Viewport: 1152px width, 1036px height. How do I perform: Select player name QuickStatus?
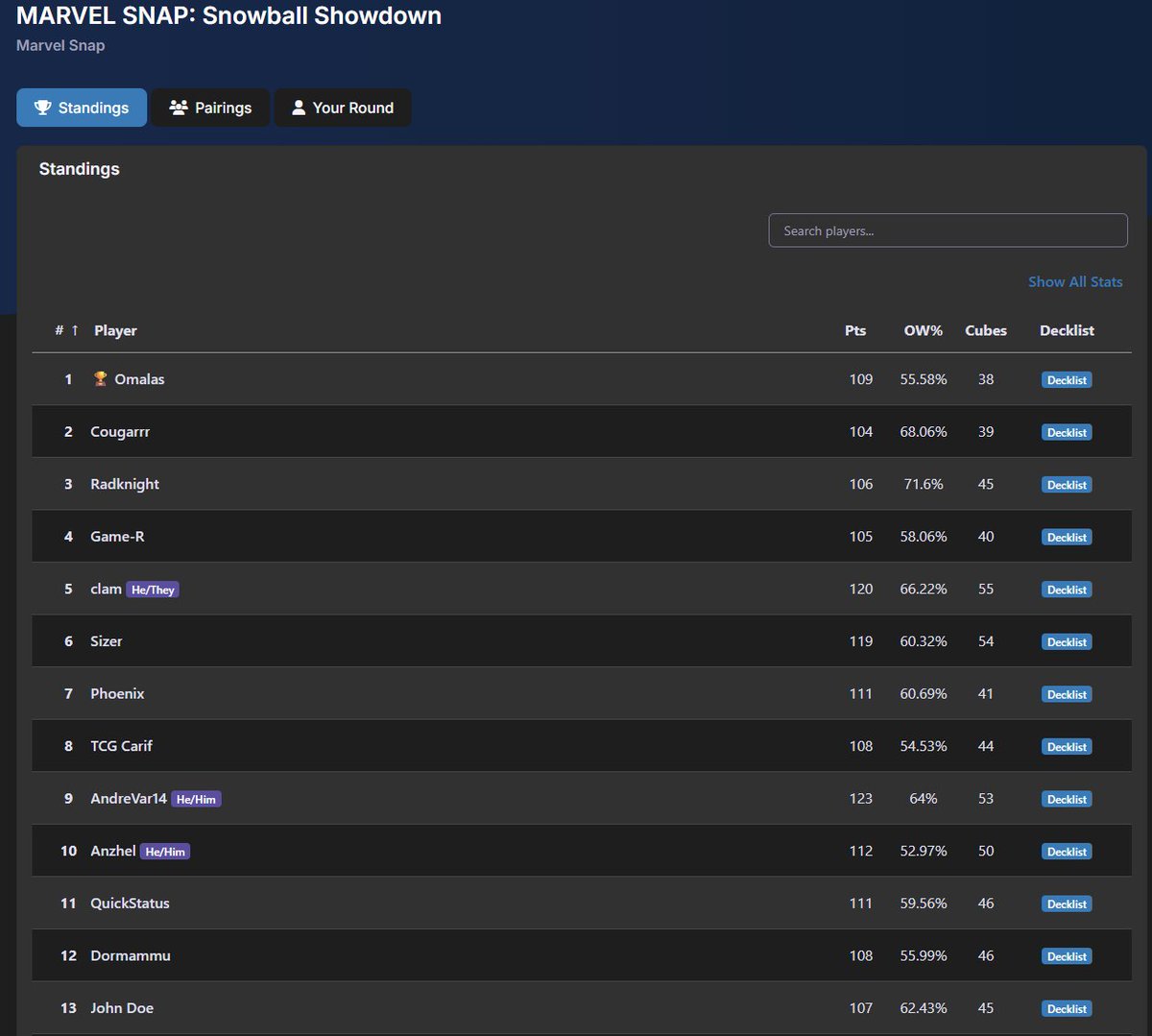pyautogui.click(x=130, y=903)
